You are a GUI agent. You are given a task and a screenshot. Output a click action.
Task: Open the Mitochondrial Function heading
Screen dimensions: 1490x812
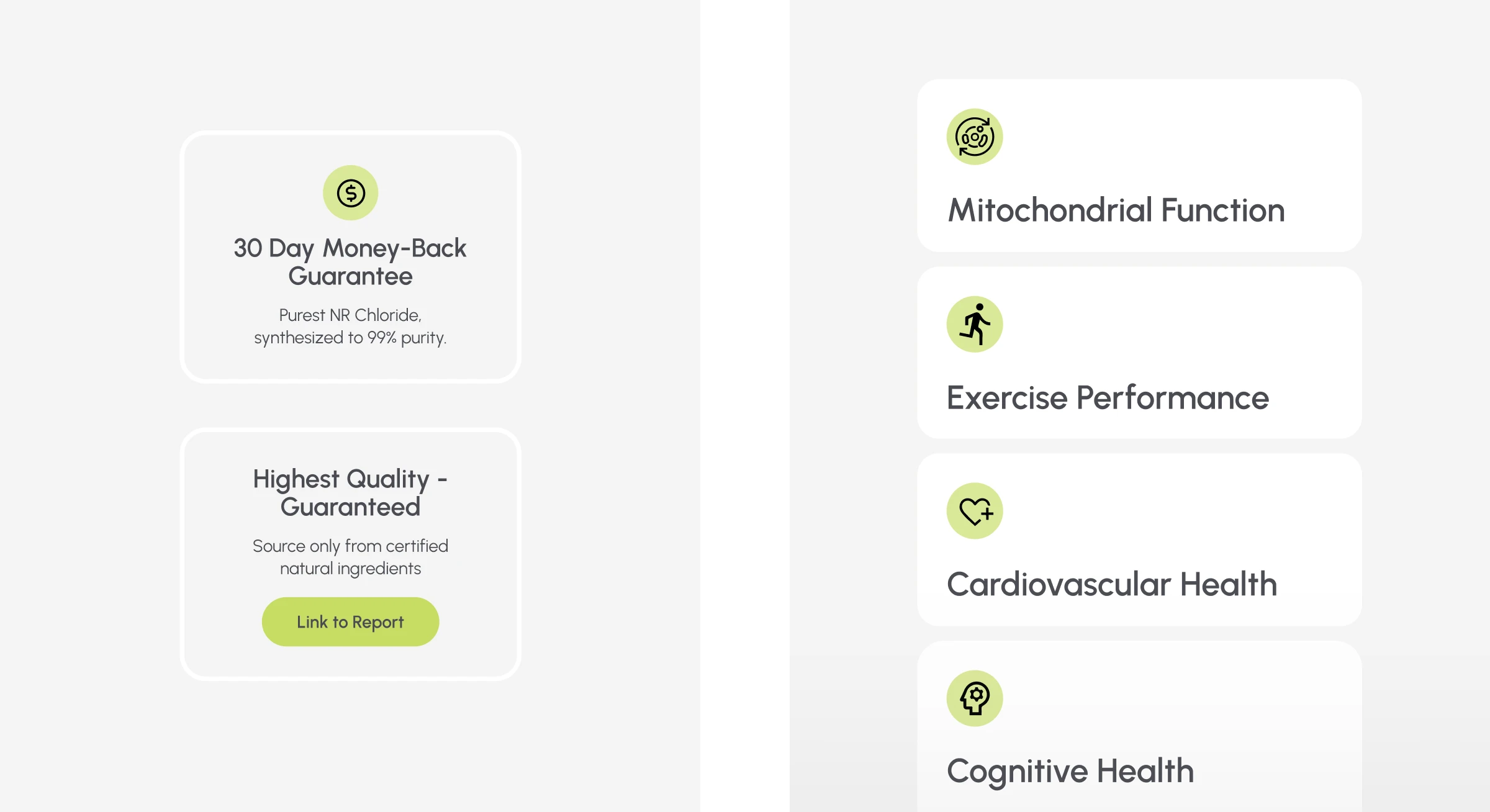[x=1116, y=210]
